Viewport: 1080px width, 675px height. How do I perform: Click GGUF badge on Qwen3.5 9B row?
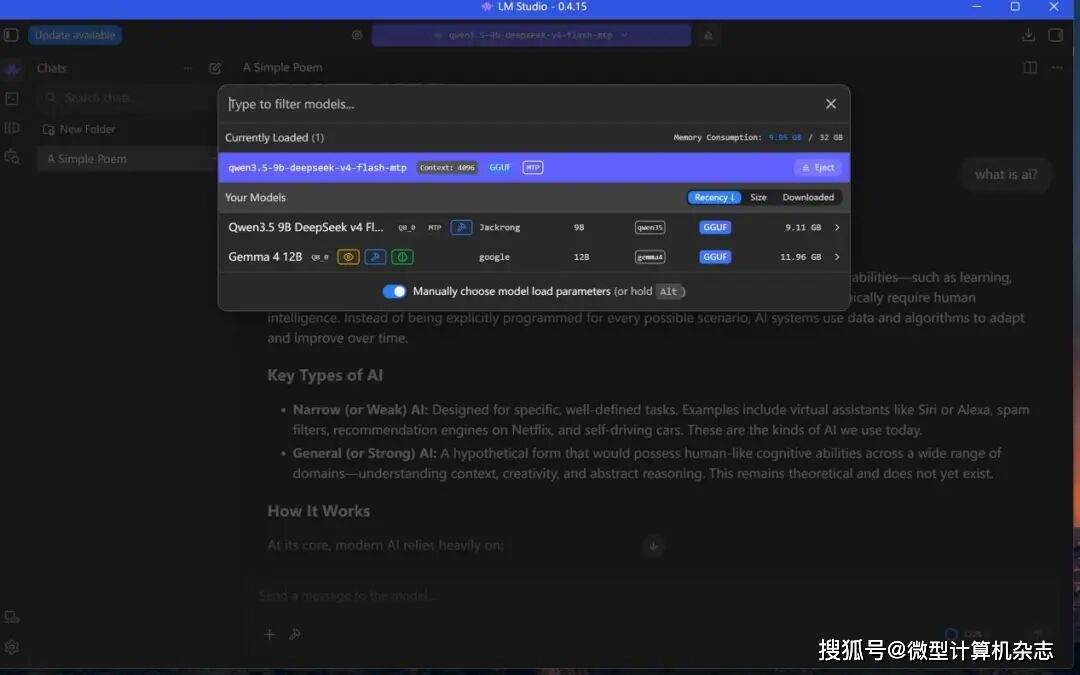[715, 227]
